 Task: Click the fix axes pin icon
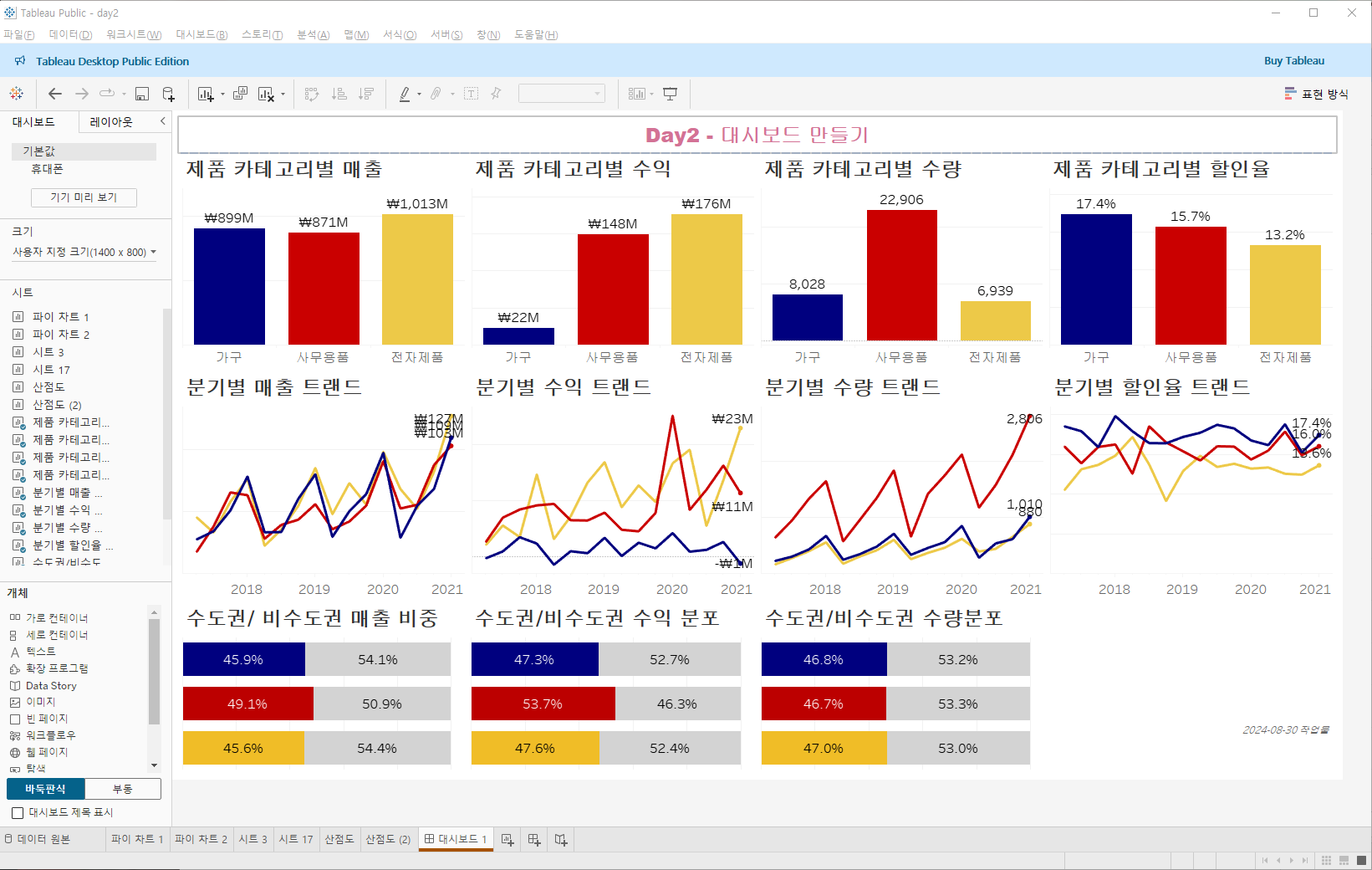point(496,94)
